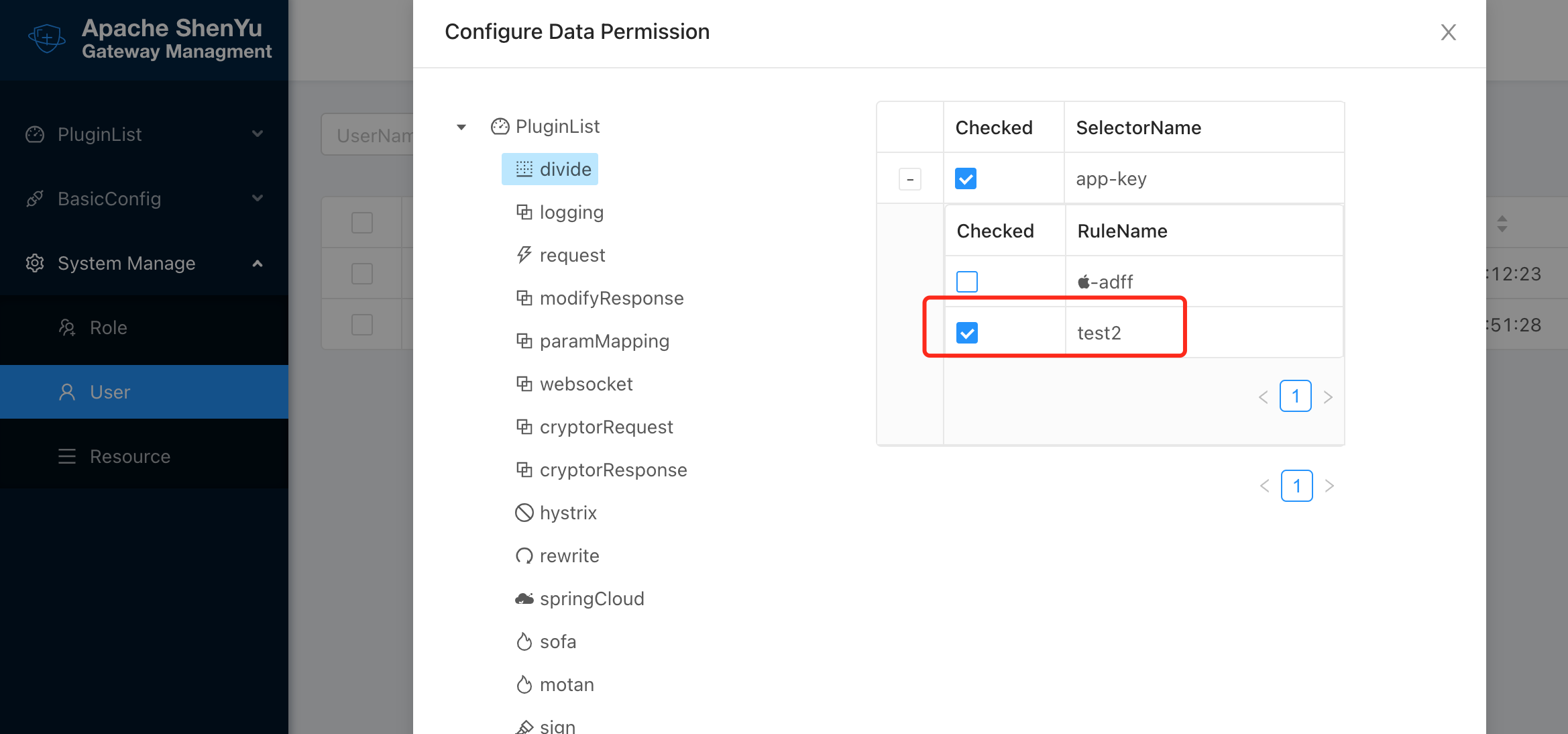Collapse the PluginList tree node

461,127
